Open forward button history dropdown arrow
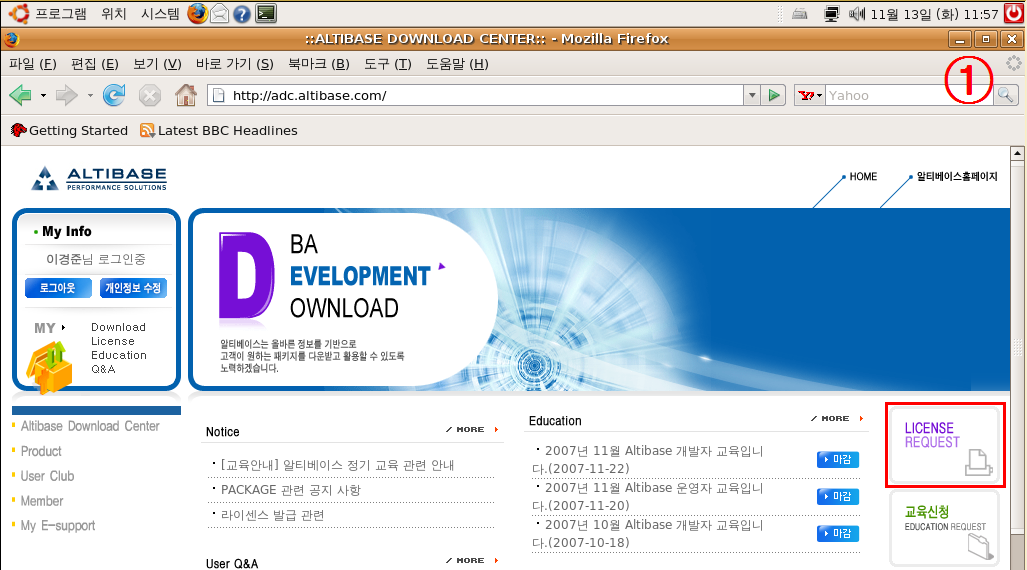 90,96
